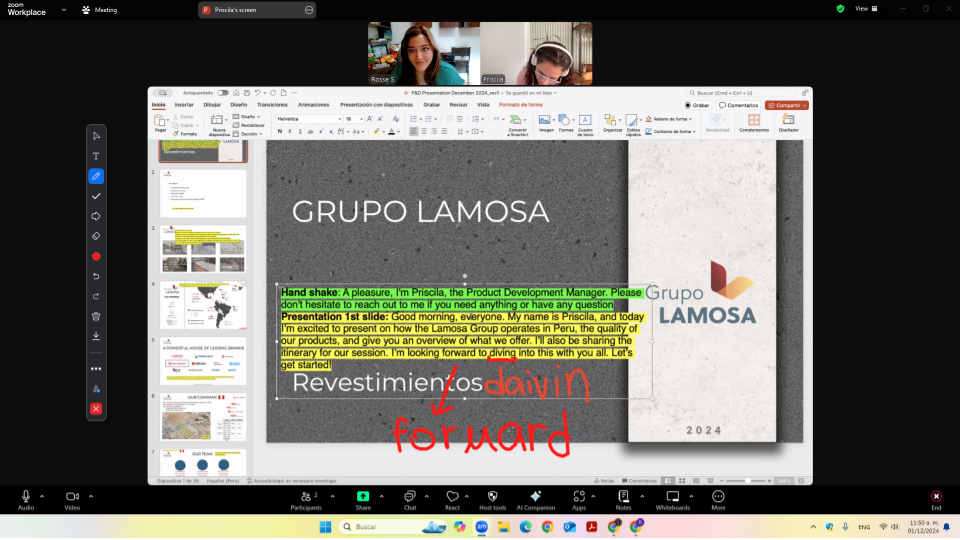Toggle underline S formatting in ribbon
The image size is (960, 540).
coord(300,132)
